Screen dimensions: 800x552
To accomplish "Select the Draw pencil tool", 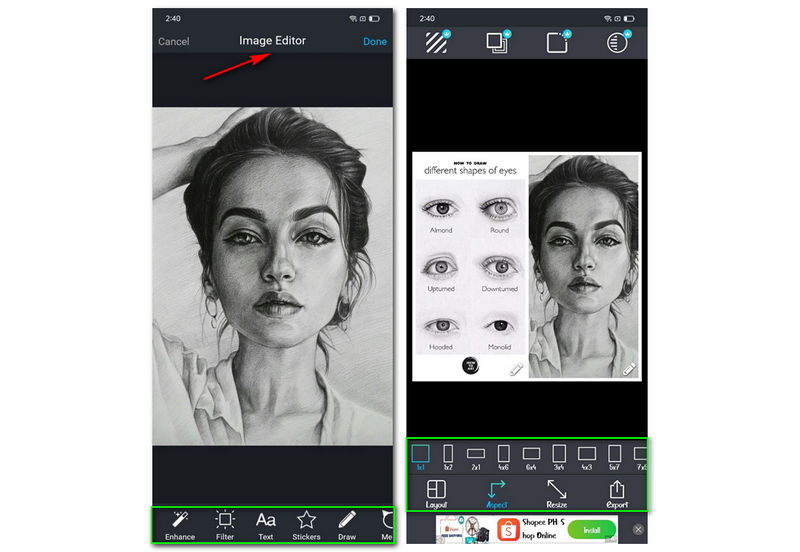I will tap(347, 524).
